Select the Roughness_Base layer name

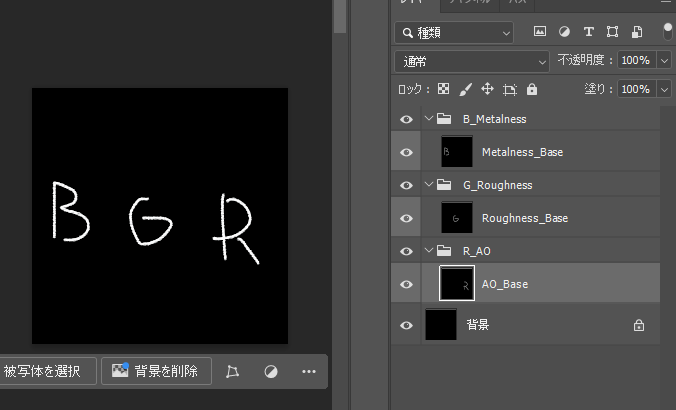point(525,218)
